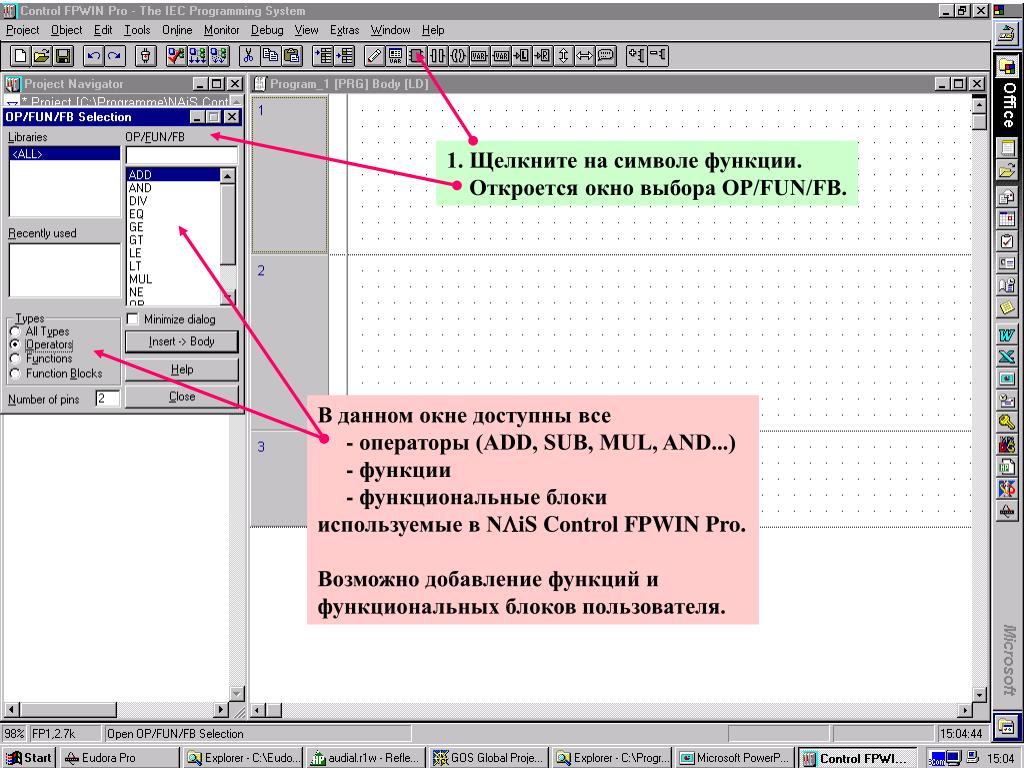This screenshot has width=1024, height=768.
Task: Click the function block symbol icon
Action: tap(416, 56)
